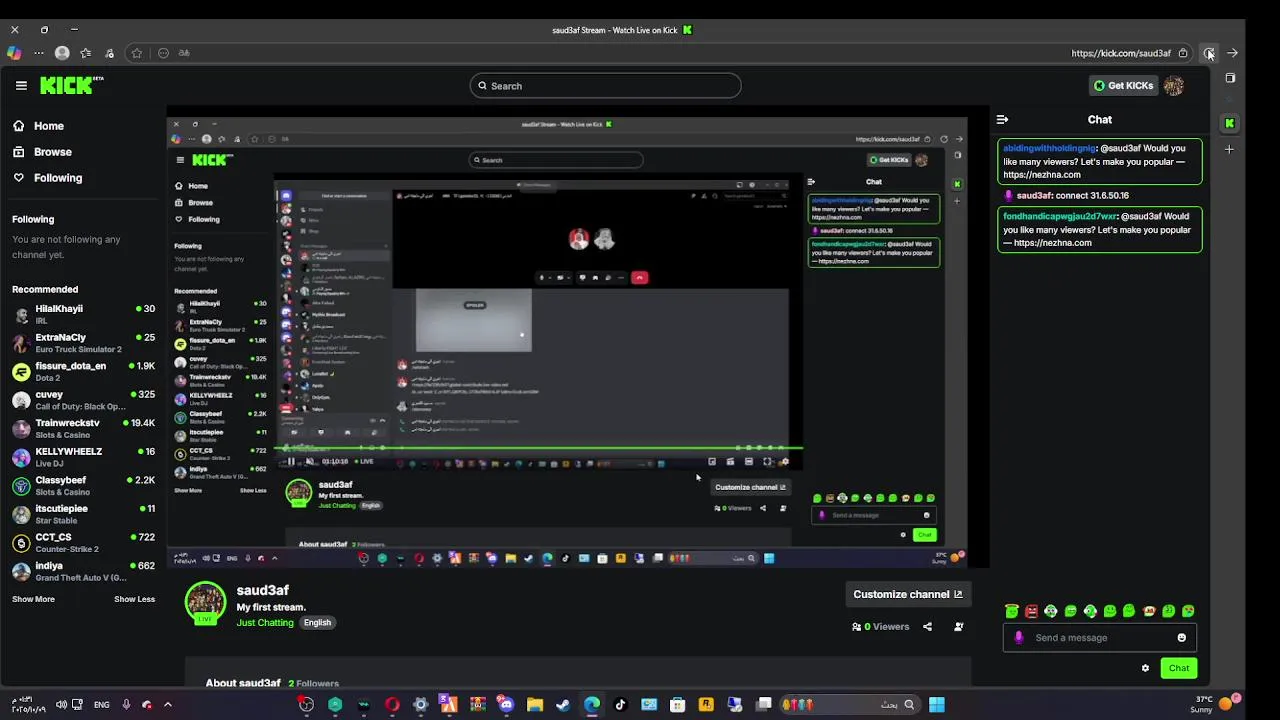
Task: Click the plus icon in the browser sidebar
Action: pyautogui.click(x=1230, y=149)
